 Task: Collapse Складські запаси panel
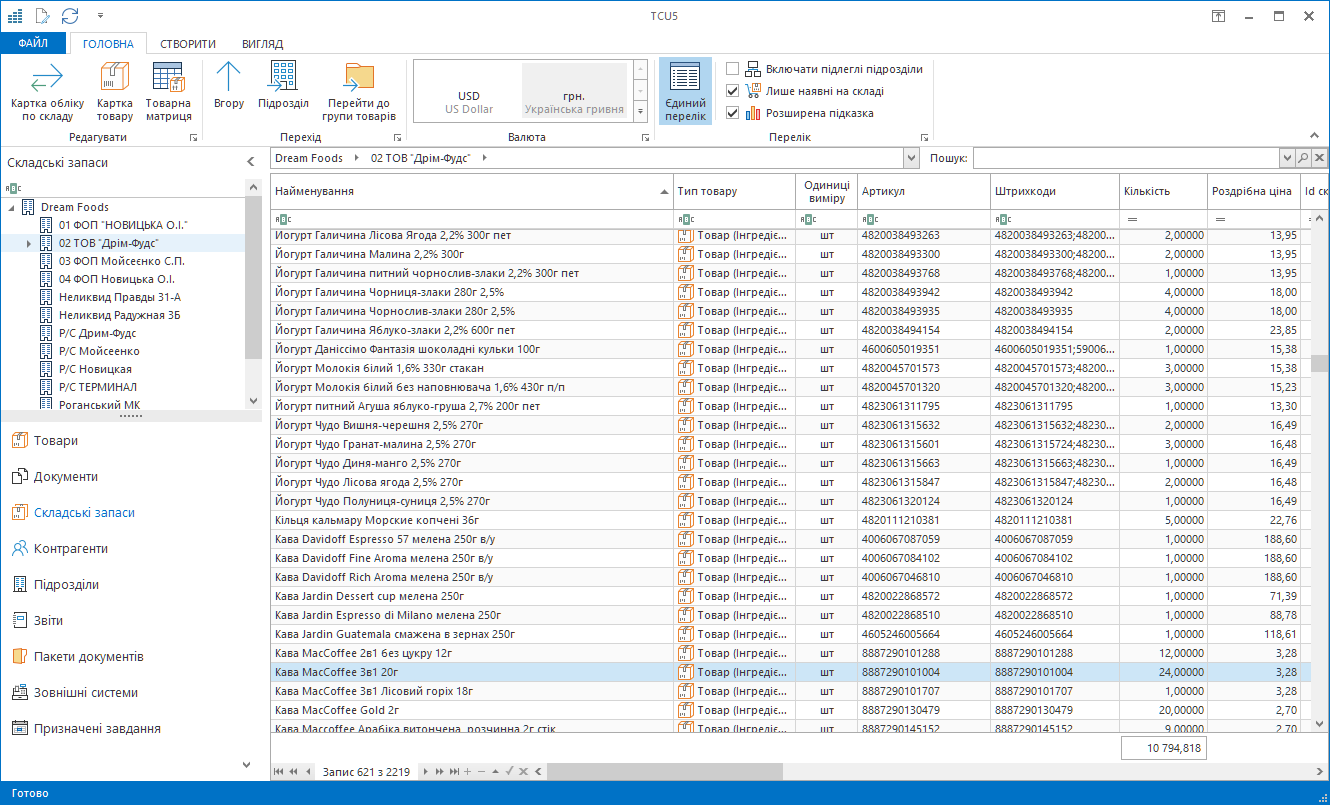251,162
